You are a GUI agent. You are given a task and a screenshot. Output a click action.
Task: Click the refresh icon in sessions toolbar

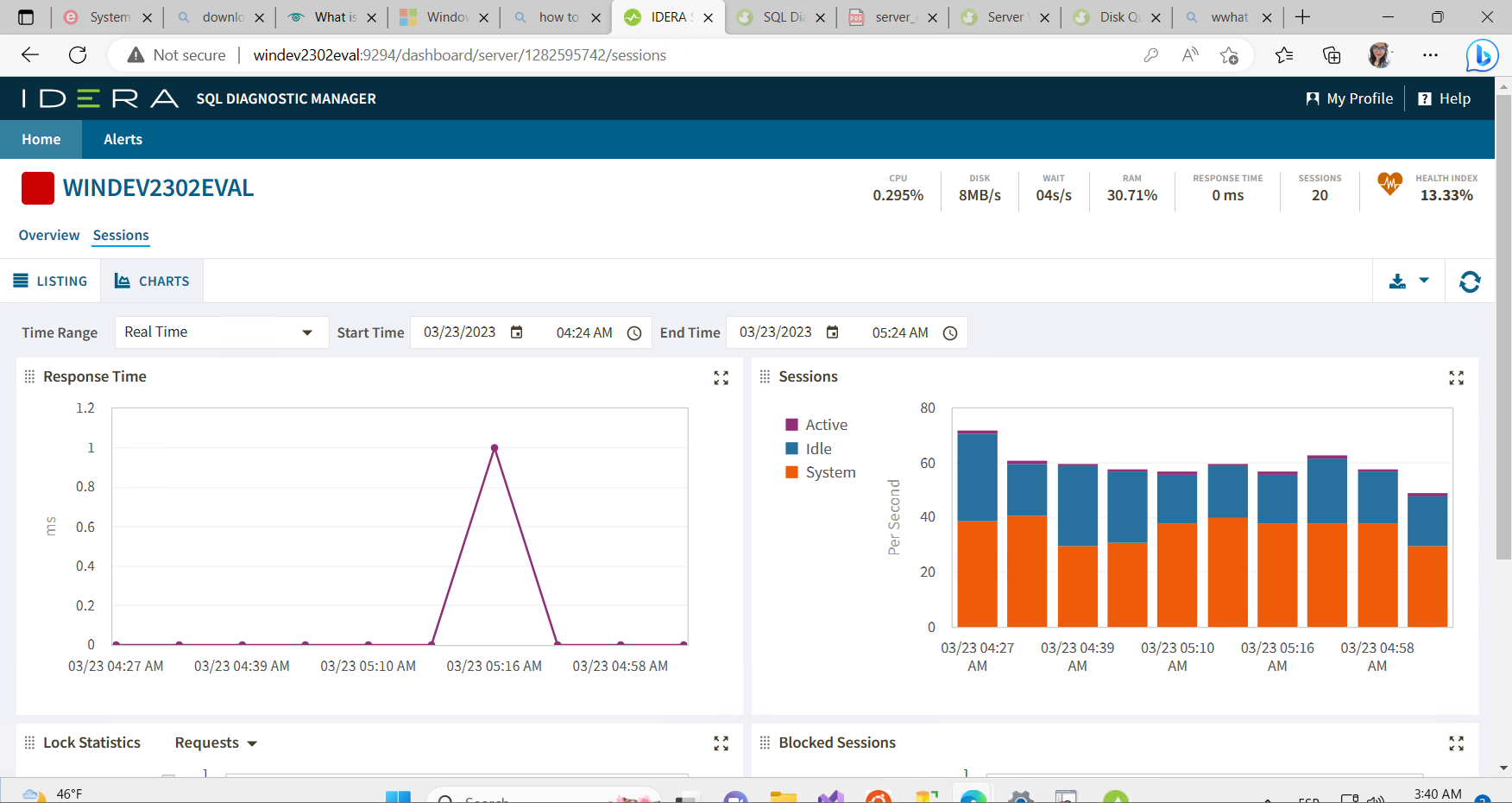pyautogui.click(x=1470, y=281)
